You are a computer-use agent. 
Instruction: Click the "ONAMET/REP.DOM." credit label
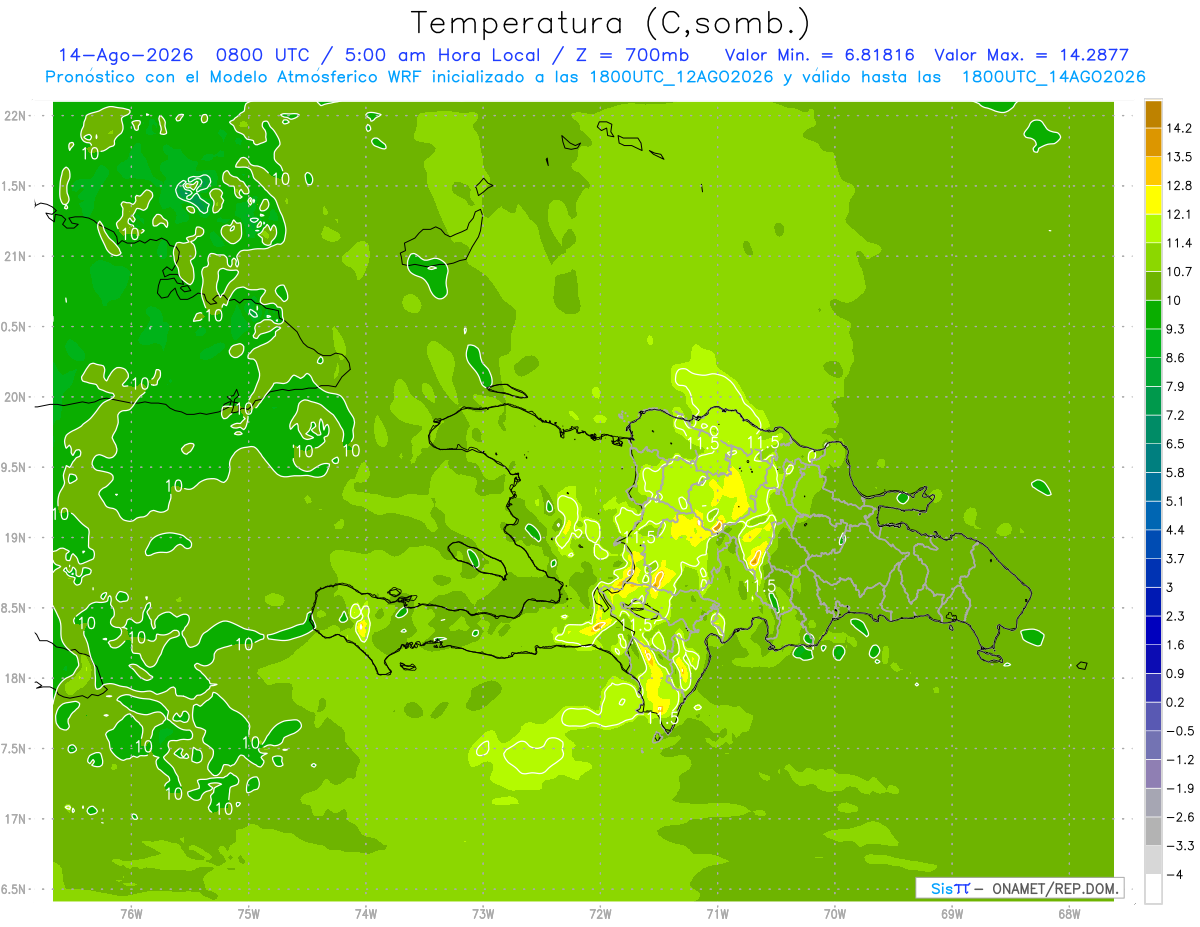(1054, 888)
